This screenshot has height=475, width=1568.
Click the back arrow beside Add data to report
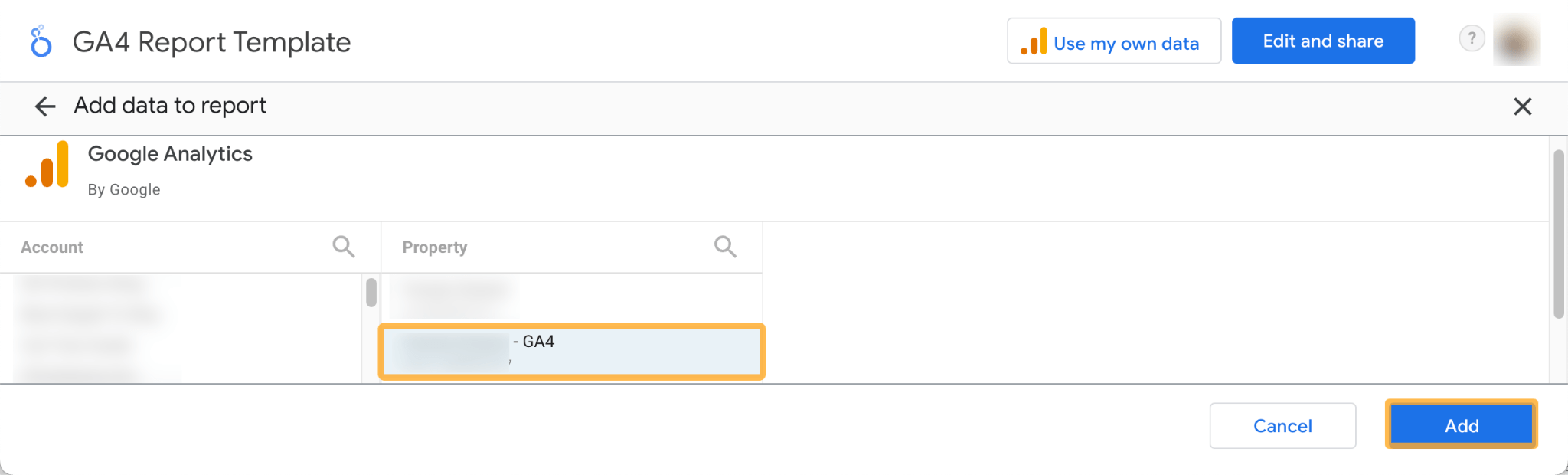[44, 106]
